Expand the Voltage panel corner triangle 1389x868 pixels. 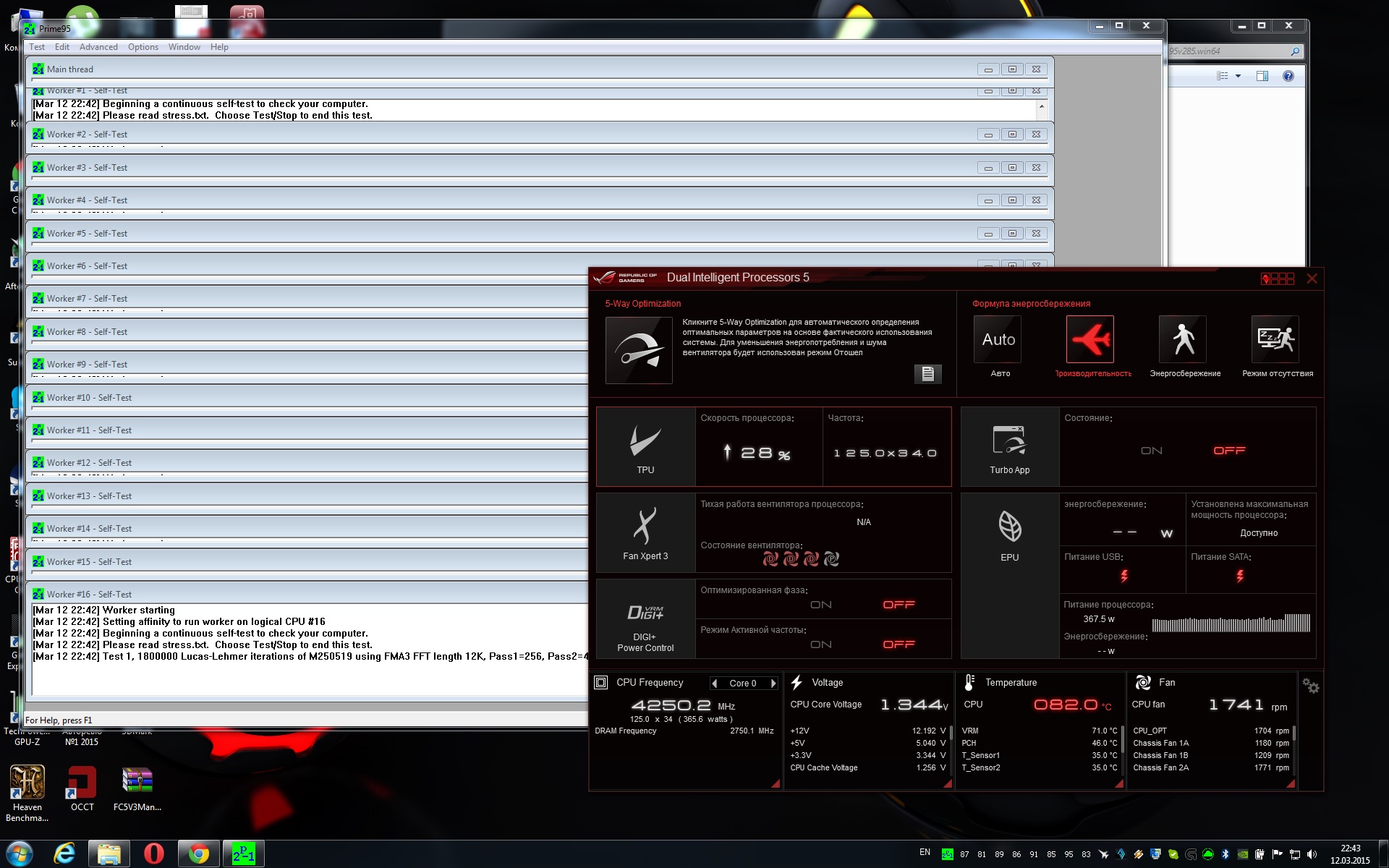(x=947, y=783)
